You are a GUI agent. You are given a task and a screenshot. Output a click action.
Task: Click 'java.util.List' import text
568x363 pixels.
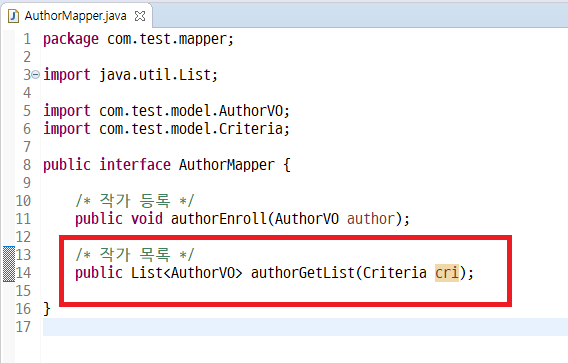coord(155,75)
